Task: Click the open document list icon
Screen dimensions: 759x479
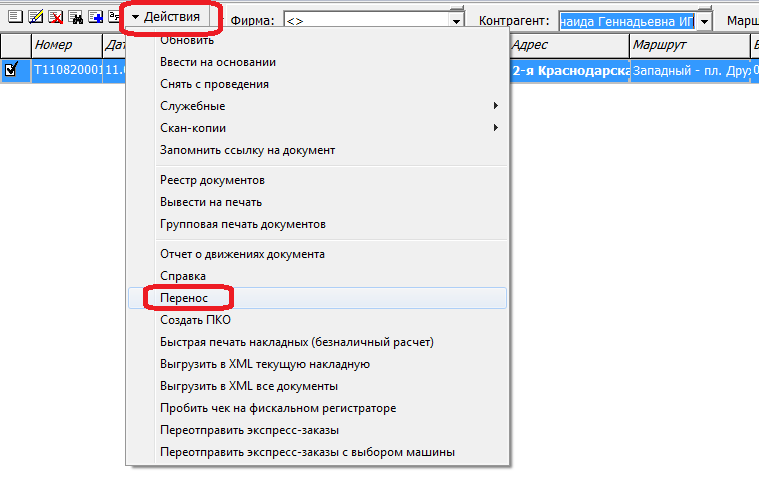Action: [14, 17]
